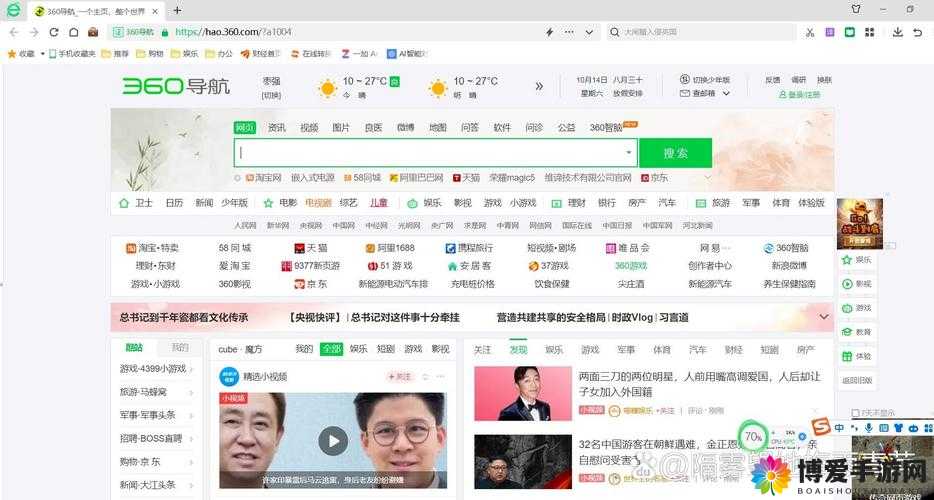Expand the hot search links chevron
Viewport: 934px width, 500px height.
(x=708, y=178)
